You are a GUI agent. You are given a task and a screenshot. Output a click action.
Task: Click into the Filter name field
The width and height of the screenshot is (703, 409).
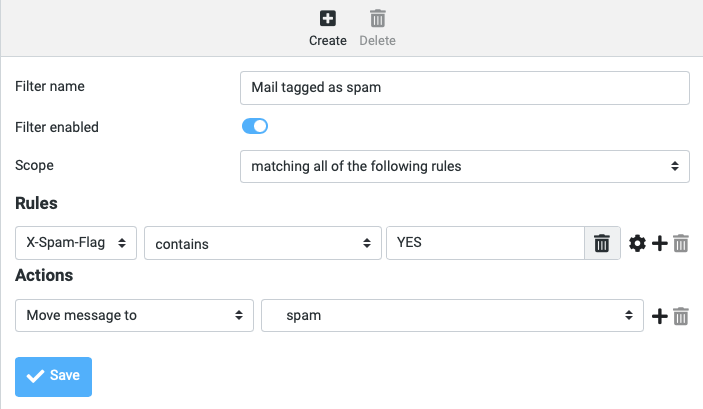[x=464, y=88]
